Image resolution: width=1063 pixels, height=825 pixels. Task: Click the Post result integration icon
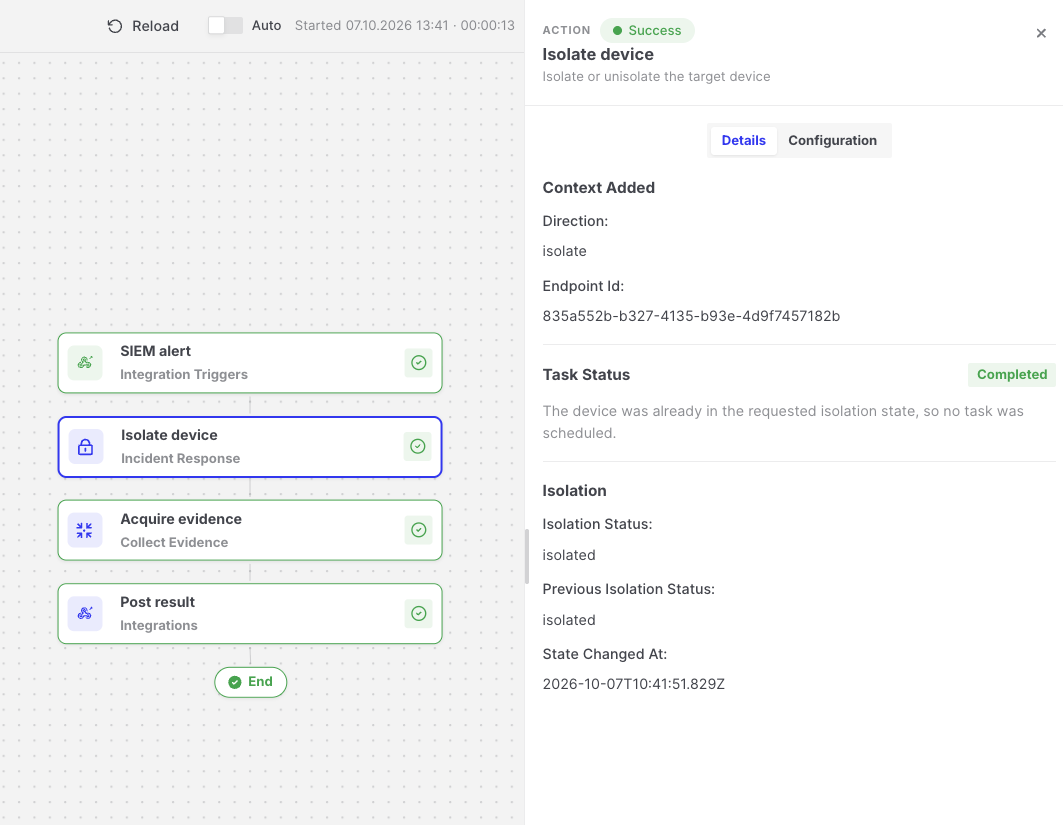85,613
